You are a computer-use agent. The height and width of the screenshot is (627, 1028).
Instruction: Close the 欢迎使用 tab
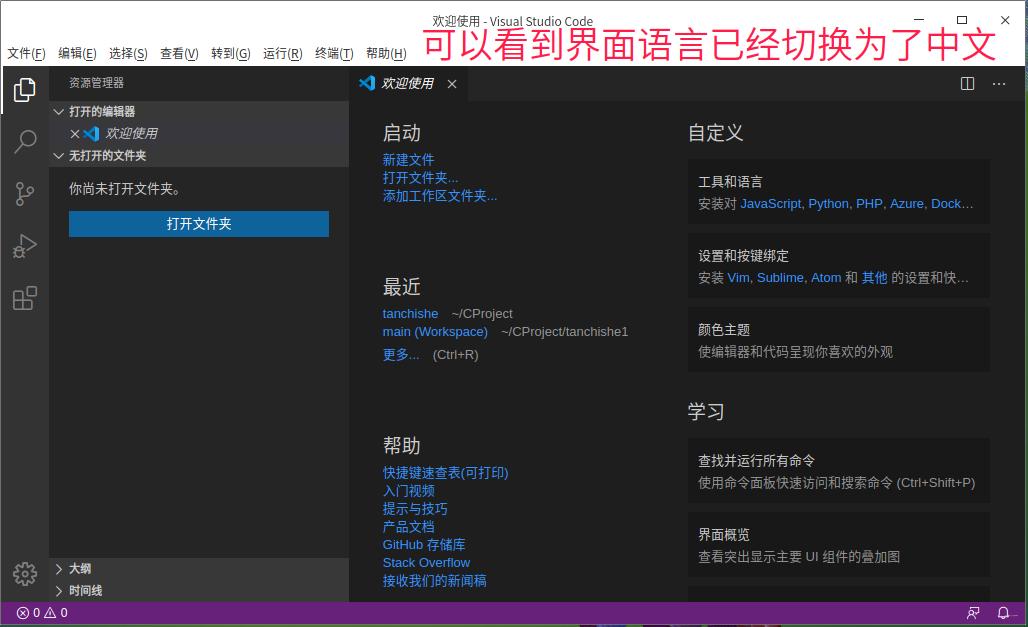point(451,84)
